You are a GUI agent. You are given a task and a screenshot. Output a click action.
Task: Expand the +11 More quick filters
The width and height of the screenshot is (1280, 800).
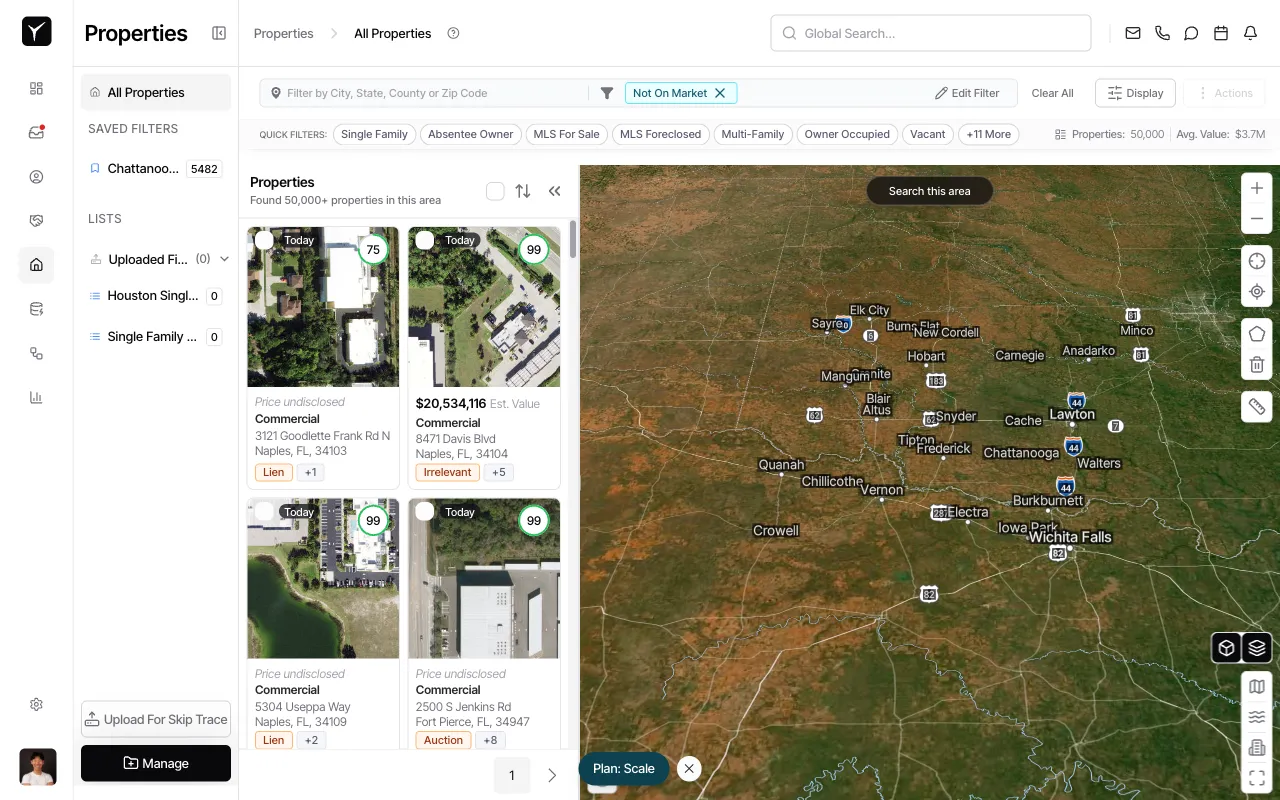[x=988, y=134]
